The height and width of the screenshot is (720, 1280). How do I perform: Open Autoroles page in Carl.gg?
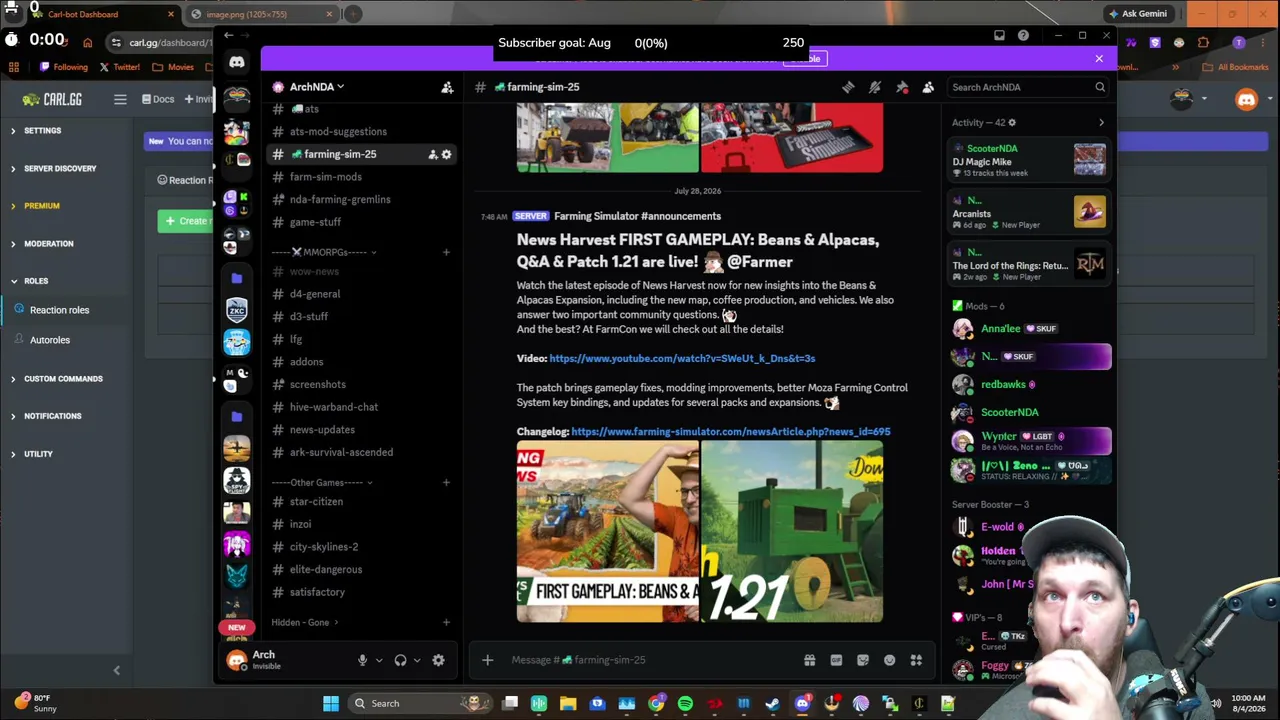click(50, 340)
